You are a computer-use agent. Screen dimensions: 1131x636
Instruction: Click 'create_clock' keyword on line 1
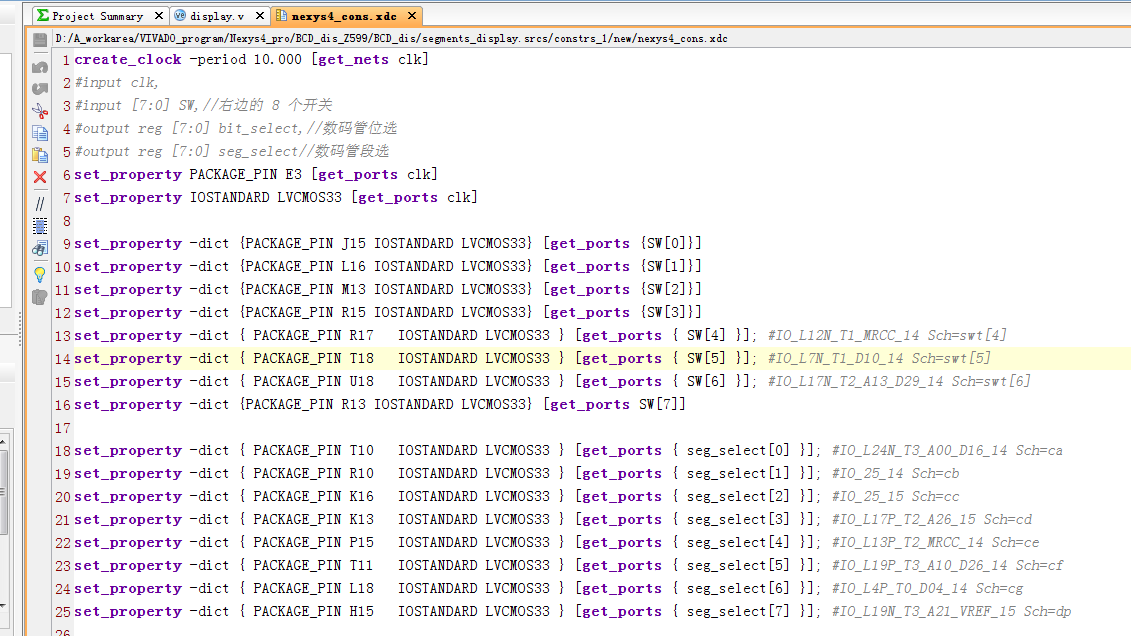coord(128,60)
